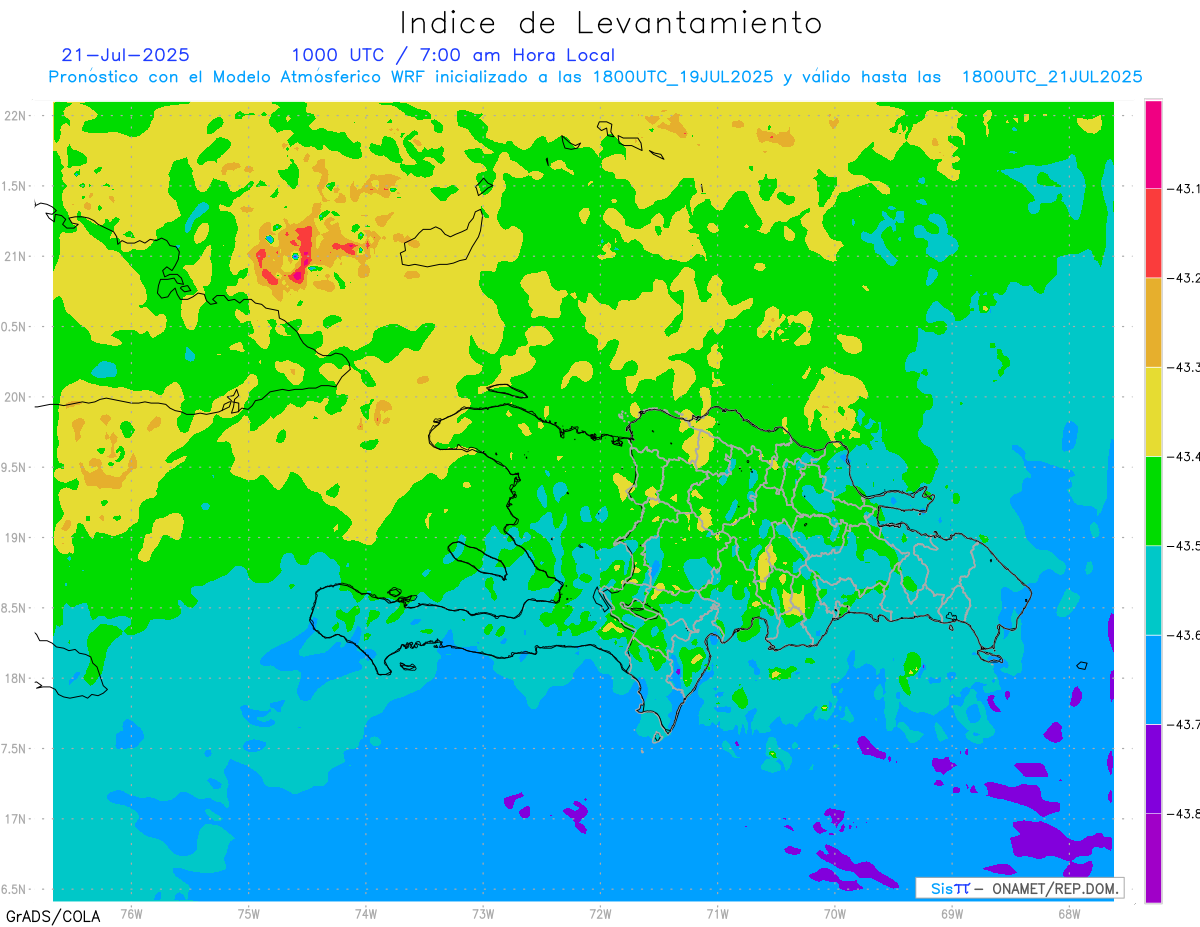Click the longitude label "75W"
1200x927 pixels.
(249, 913)
